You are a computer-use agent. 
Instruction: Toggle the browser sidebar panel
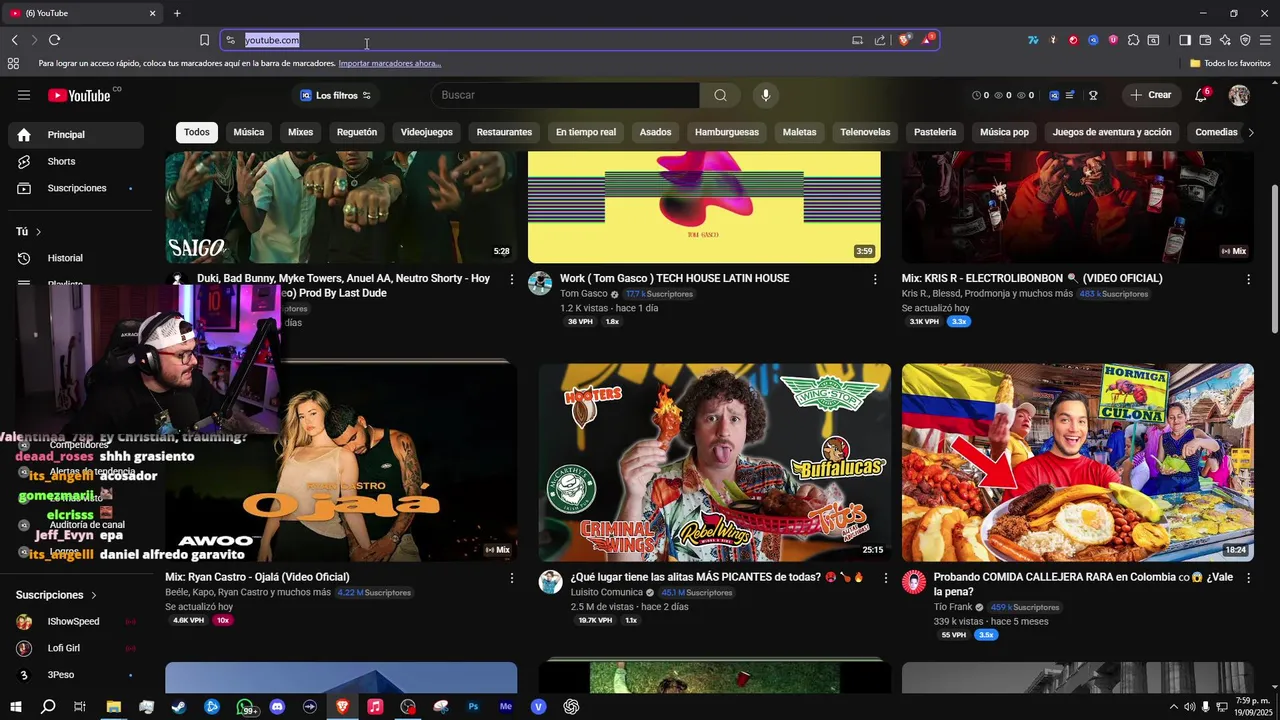click(1185, 40)
